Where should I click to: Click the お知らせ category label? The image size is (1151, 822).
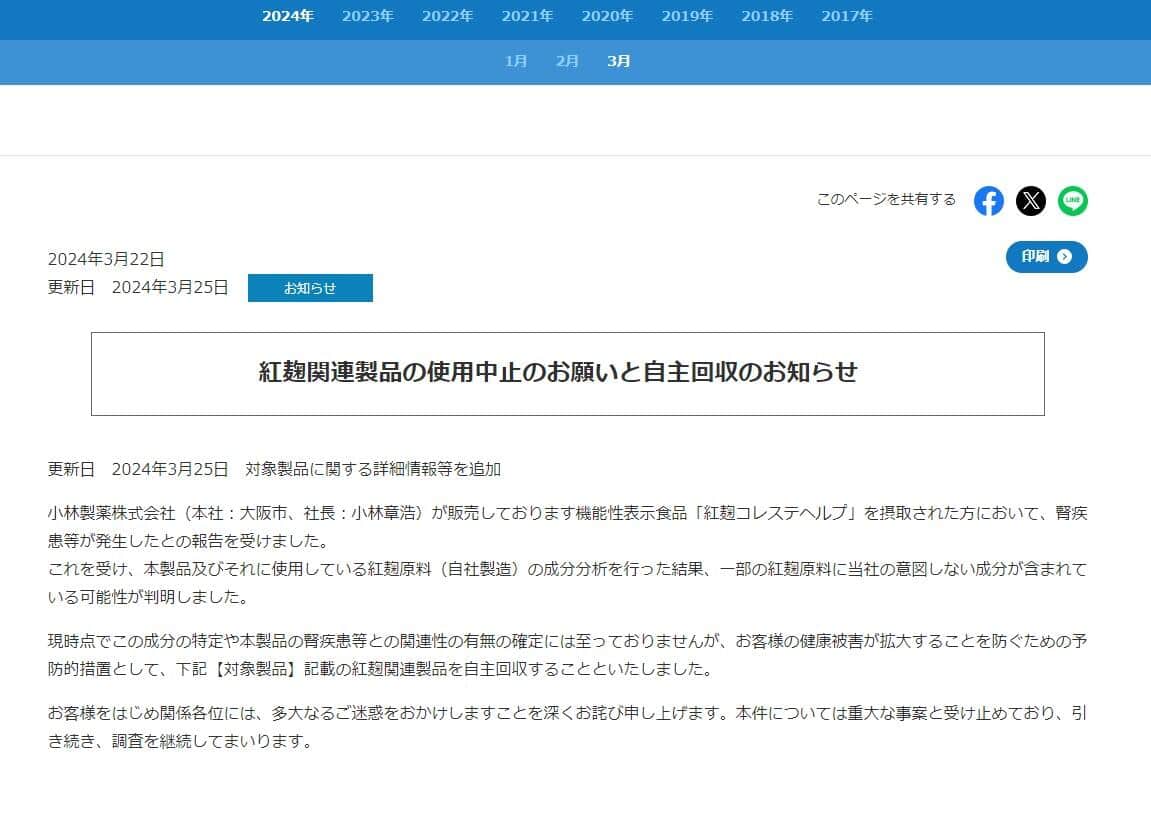tap(310, 287)
